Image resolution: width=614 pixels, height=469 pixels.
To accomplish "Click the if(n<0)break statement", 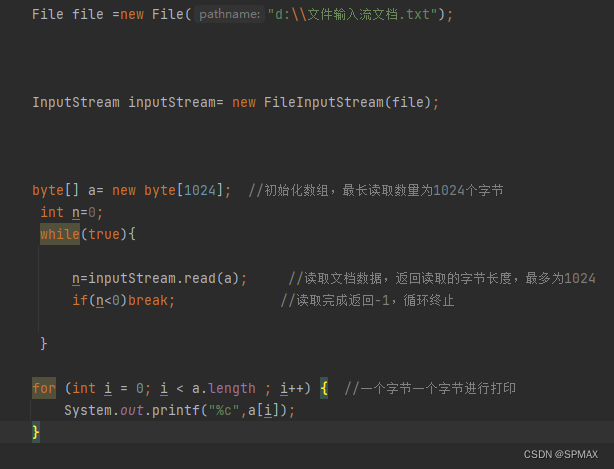I will (x=123, y=300).
